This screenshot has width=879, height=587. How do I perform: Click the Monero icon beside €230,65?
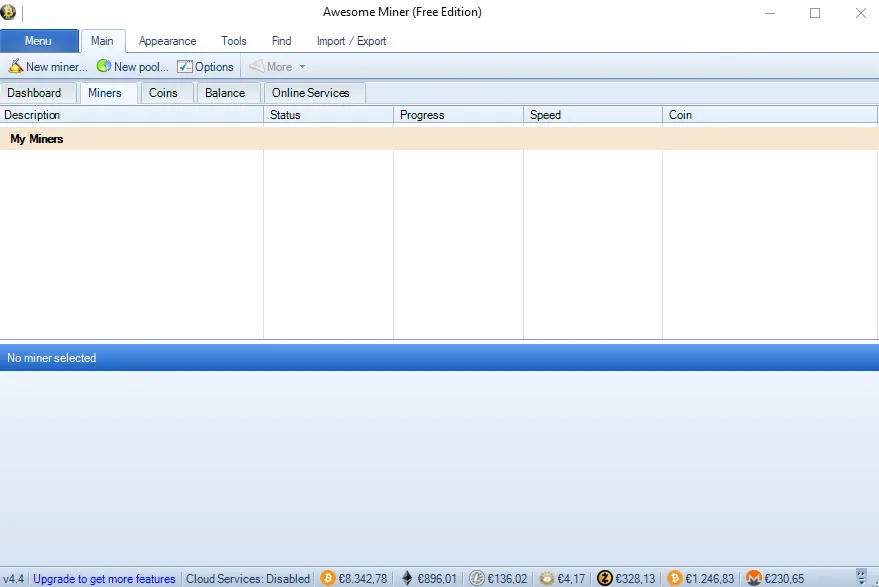(x=754, y=578)
